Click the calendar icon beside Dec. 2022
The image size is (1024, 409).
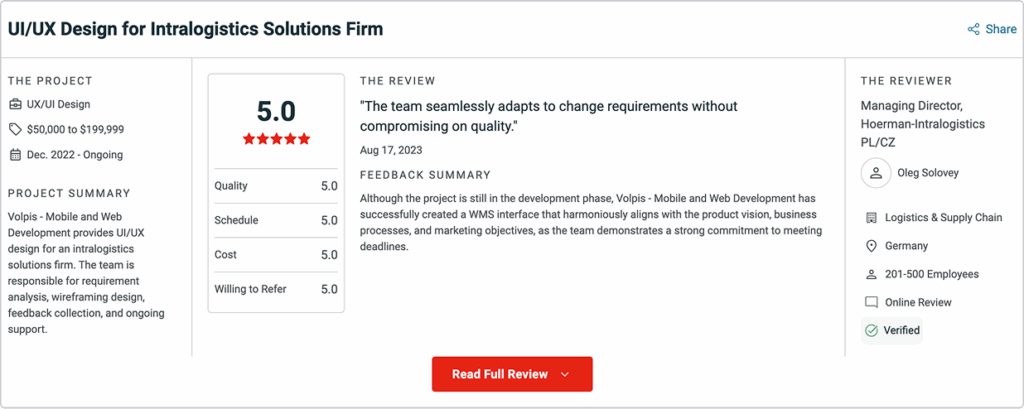[x=15, y=155]
